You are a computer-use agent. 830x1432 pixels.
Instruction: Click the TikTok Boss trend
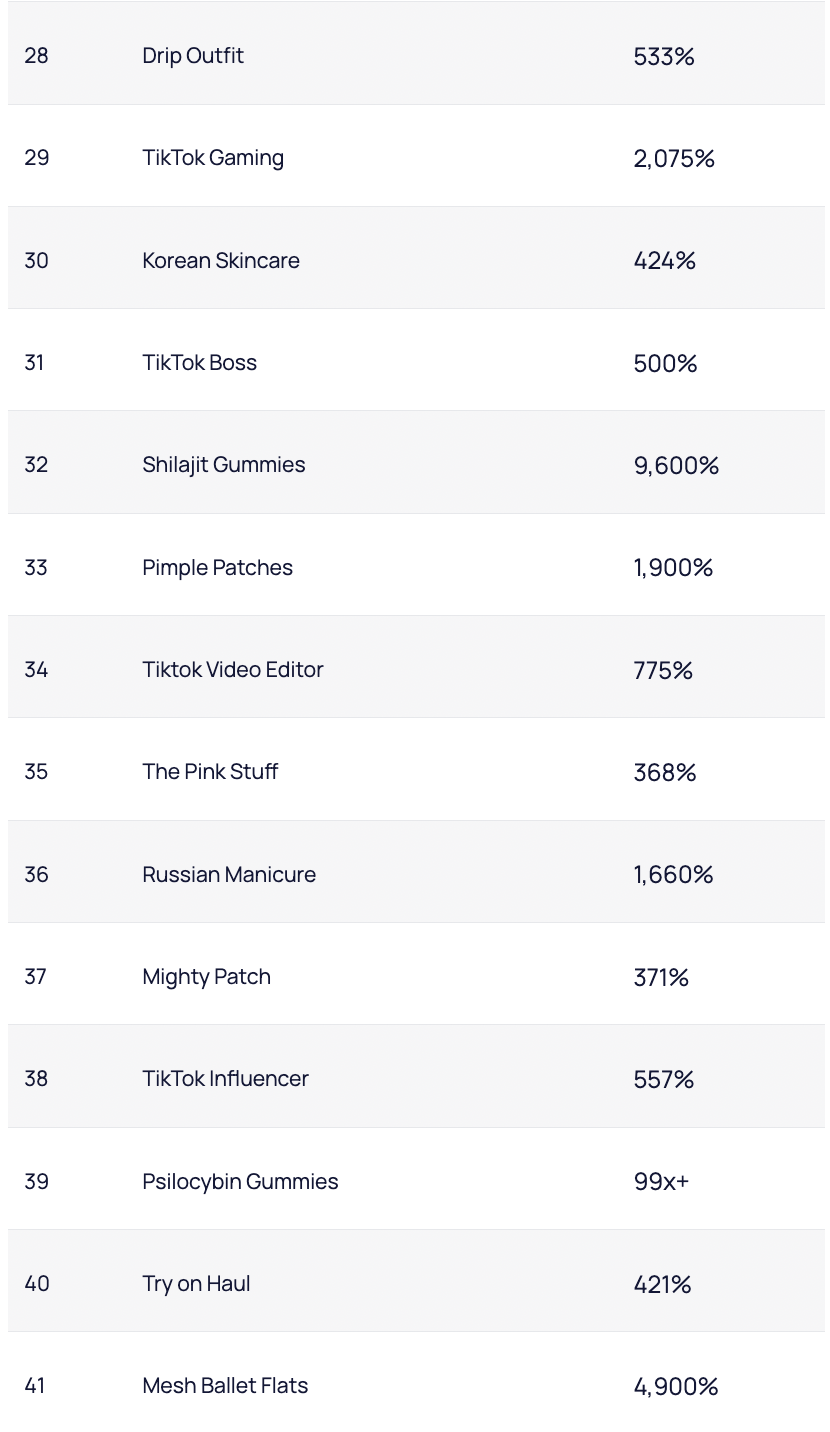click(x=200, y=362)
